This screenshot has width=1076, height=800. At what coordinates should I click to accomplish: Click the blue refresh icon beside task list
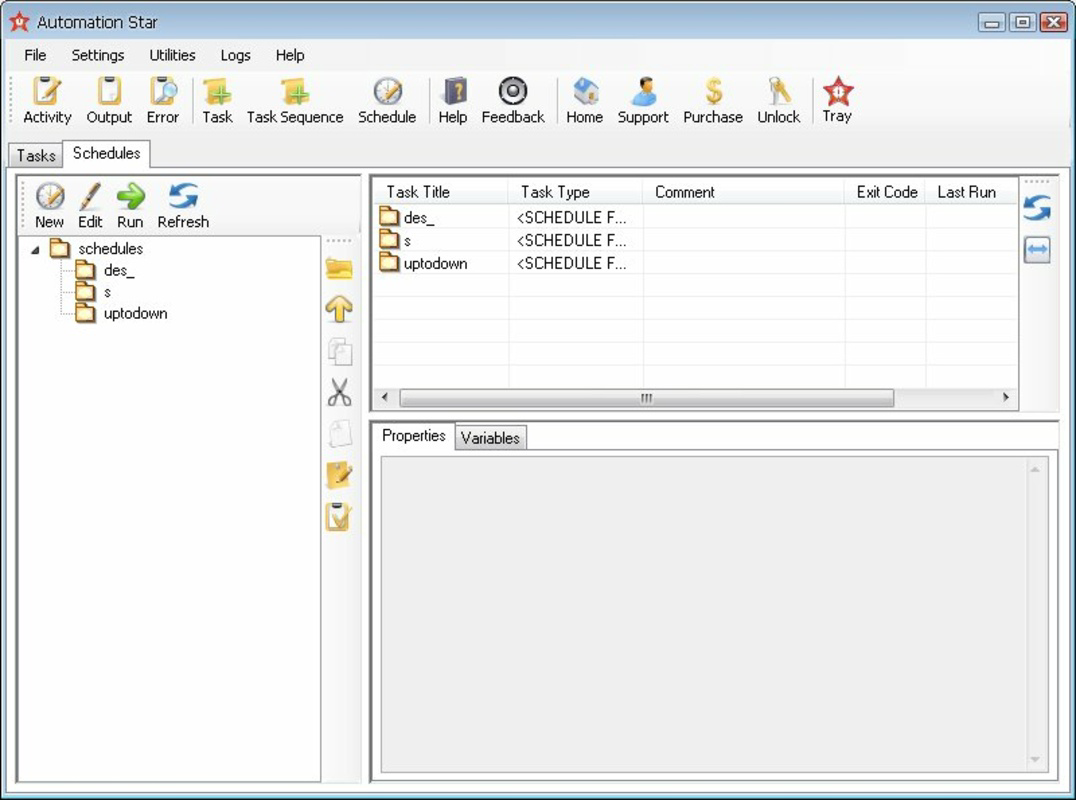click(1037, 208)
